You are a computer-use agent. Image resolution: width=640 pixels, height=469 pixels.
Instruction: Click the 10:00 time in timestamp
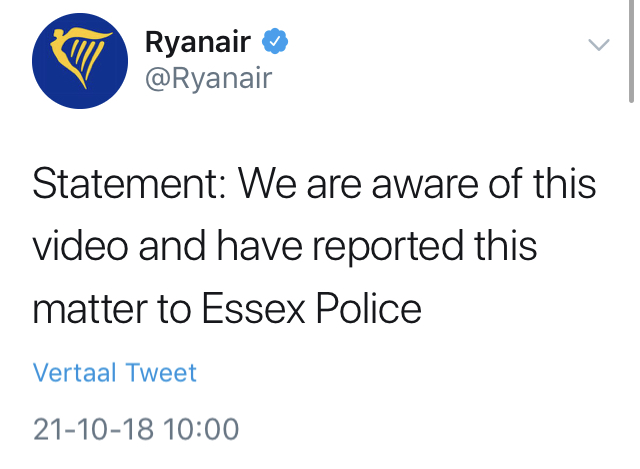(x=201, y=429)
